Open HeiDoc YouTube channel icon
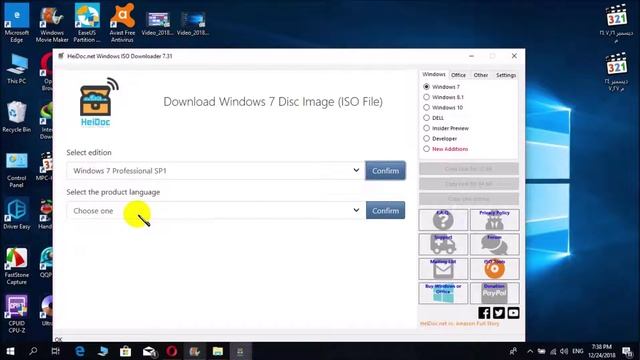The image size is (640, 360). pyautogui.click(x=513, y=313)
